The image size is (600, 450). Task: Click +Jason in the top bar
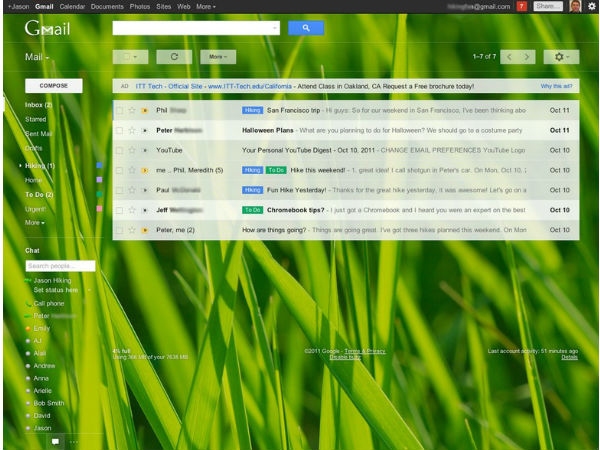[18, 7]
